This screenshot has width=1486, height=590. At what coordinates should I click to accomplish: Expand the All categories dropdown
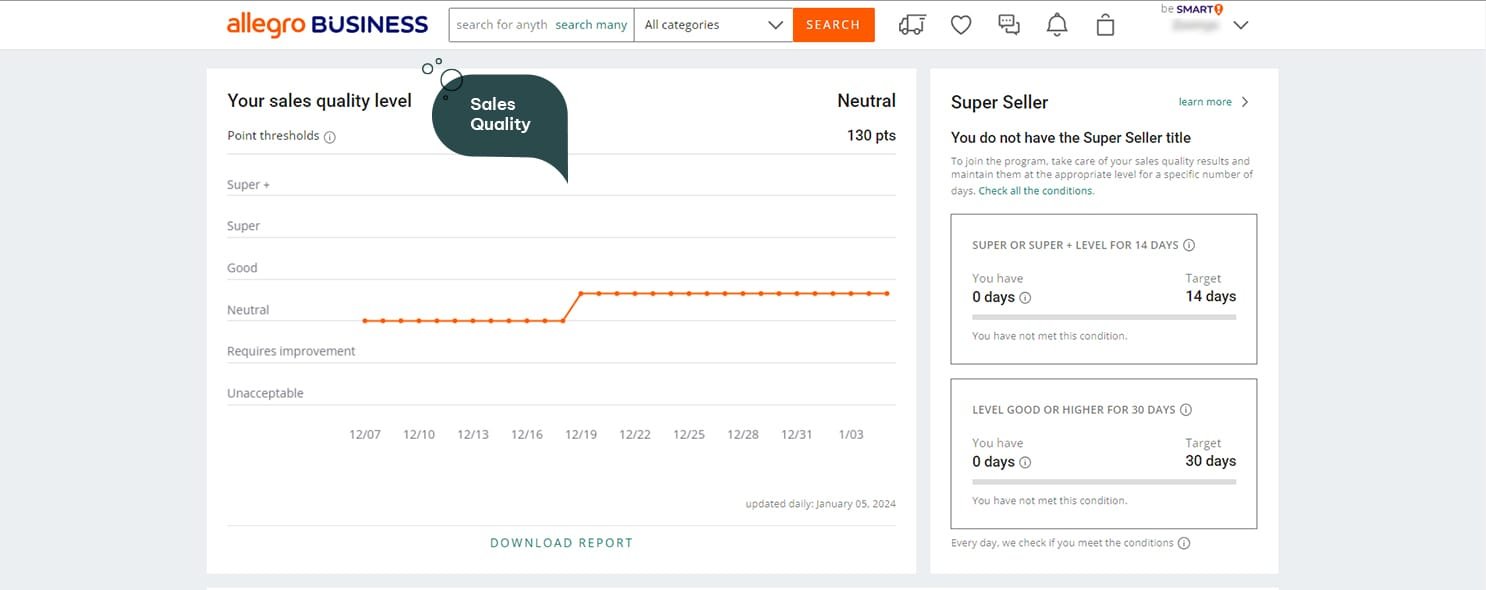tap(713, 25)
